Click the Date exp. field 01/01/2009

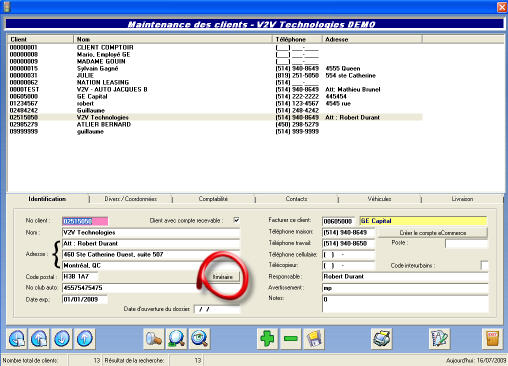coord(85,299)
